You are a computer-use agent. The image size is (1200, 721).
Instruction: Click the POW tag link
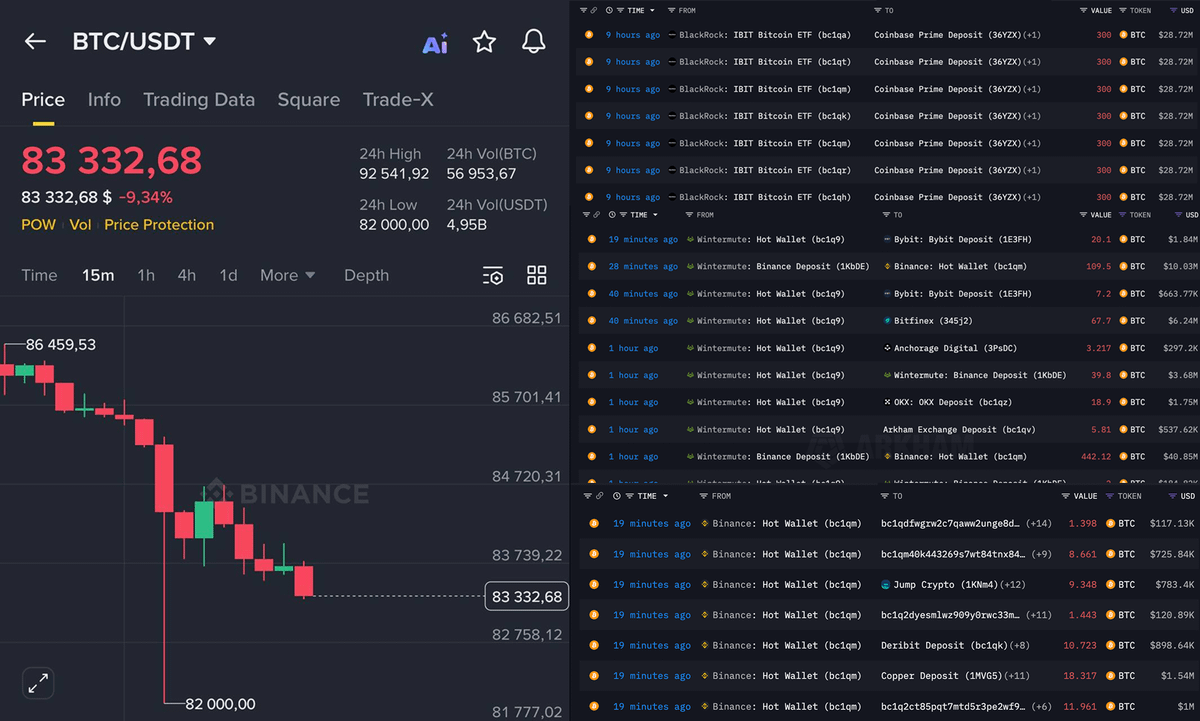tap(39, 225)
